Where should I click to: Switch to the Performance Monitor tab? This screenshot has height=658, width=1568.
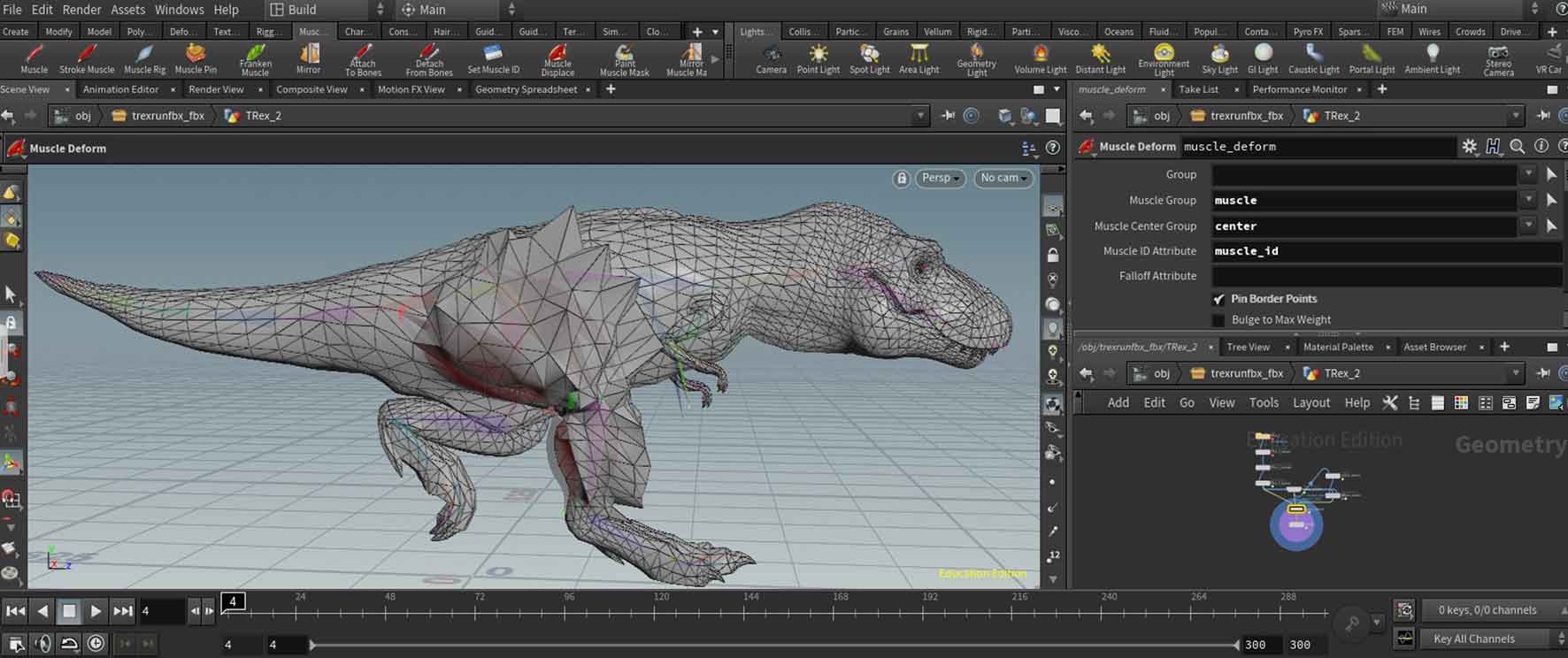(1299, 89)
